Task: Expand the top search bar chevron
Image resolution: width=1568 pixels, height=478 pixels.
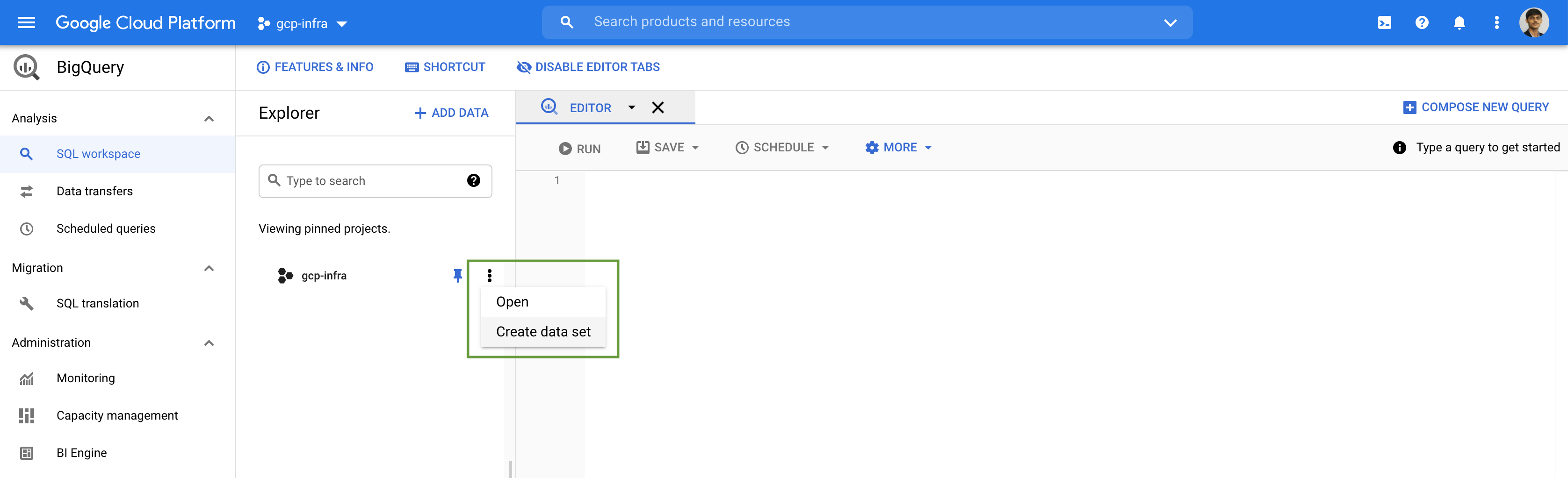Action: [x=1170, y=22]
